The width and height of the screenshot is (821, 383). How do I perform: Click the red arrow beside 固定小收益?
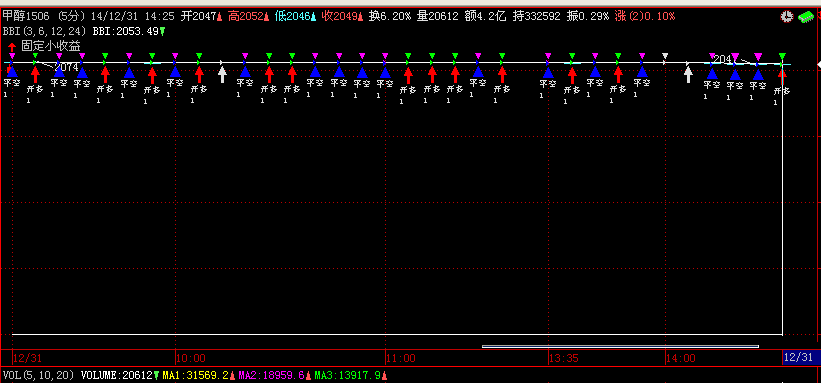[x=12, y=47]
